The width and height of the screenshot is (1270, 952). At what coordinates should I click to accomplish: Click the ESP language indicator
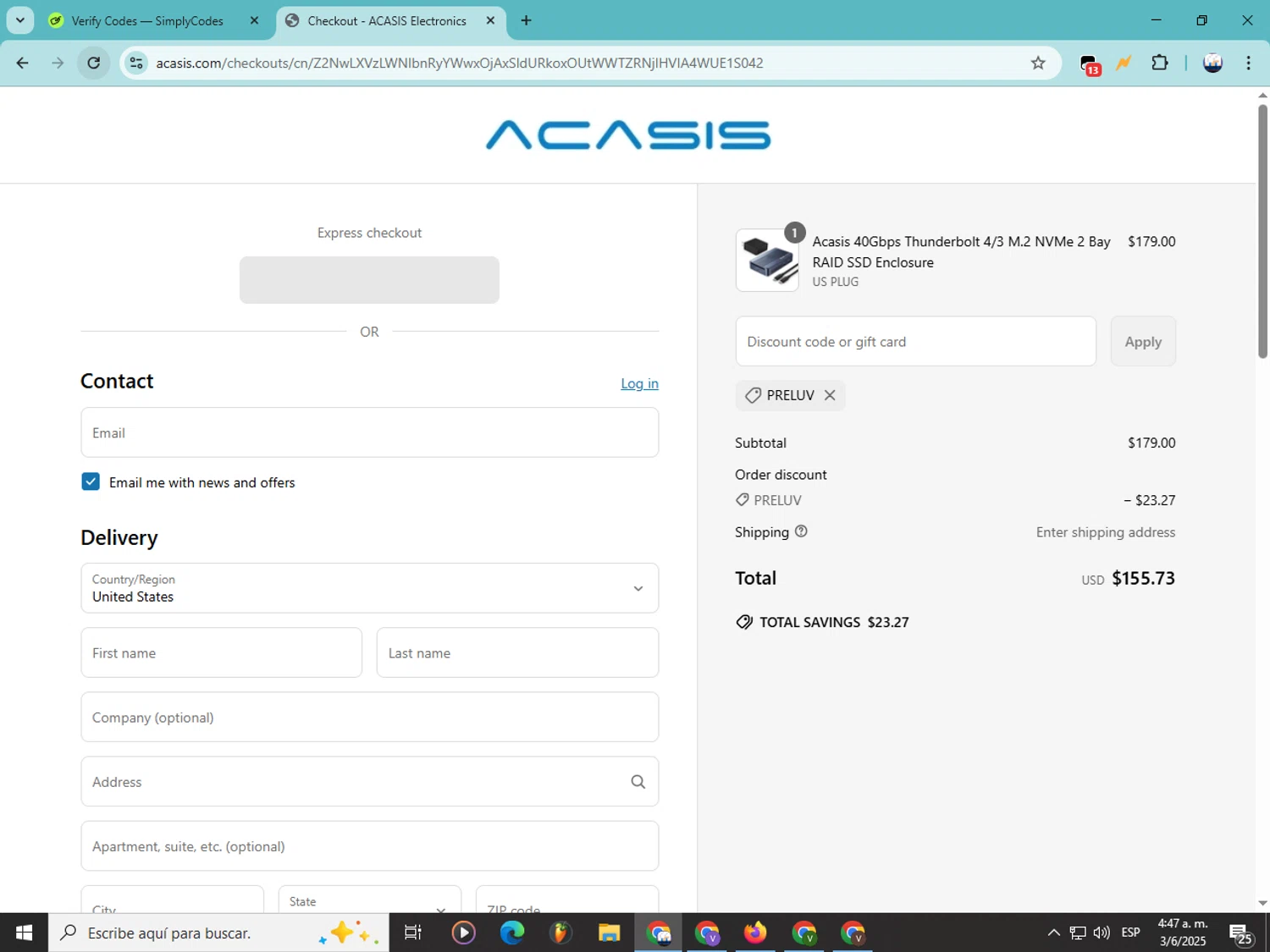1130,933
